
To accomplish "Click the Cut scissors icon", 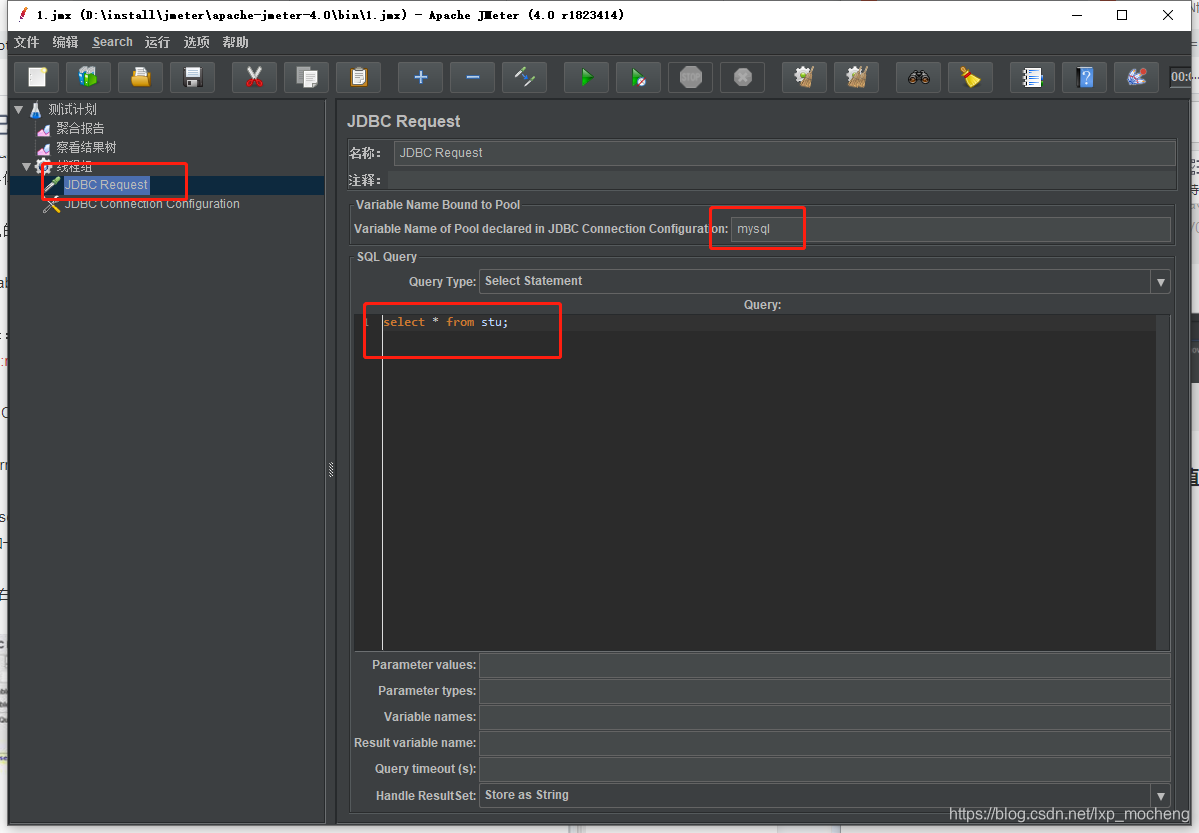I will (x=255, y=77).
